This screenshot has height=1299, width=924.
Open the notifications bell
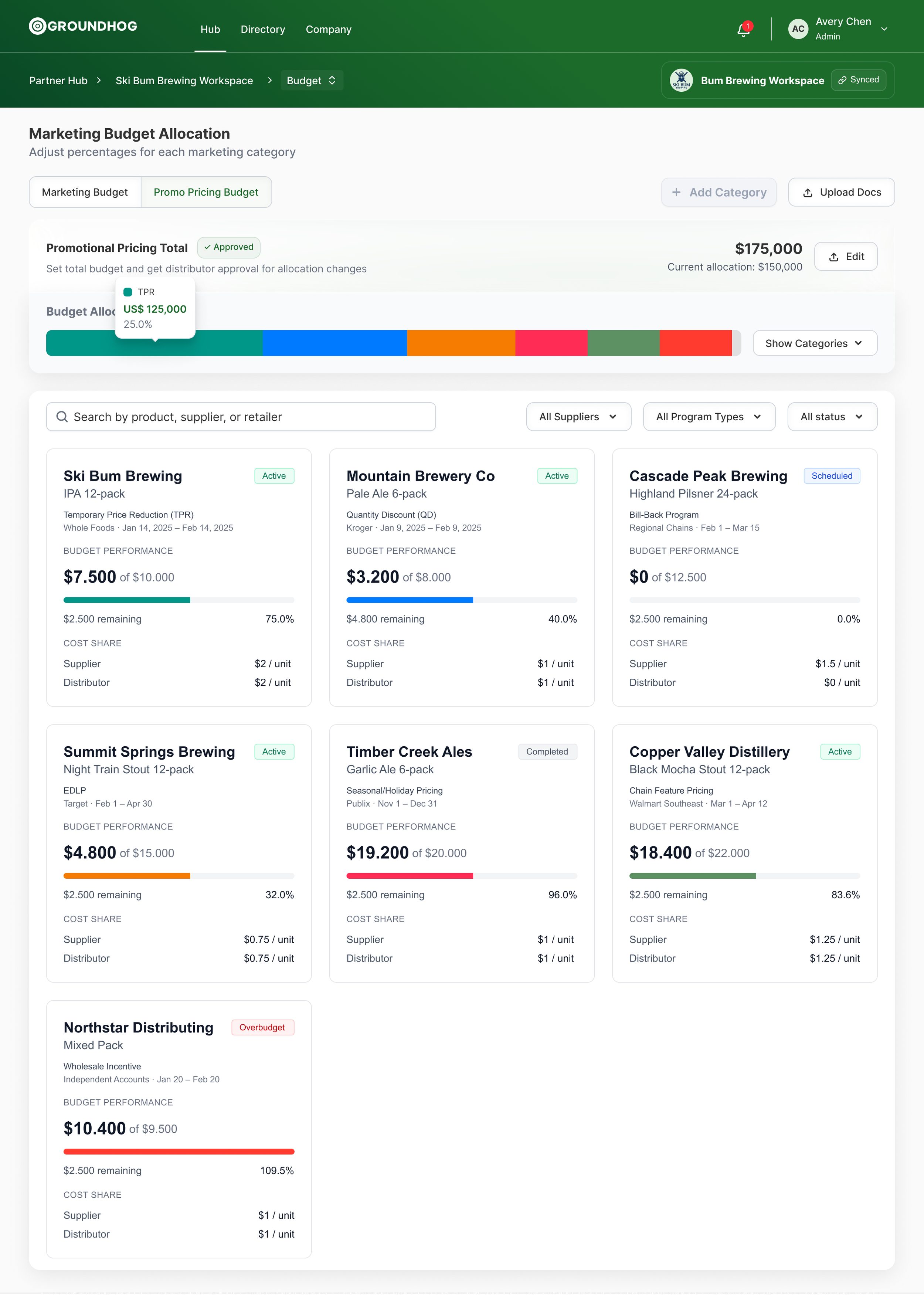743,30
